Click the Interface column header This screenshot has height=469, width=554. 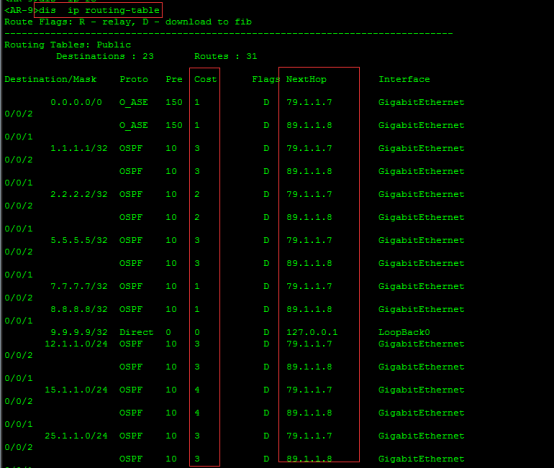click(404, 80)
